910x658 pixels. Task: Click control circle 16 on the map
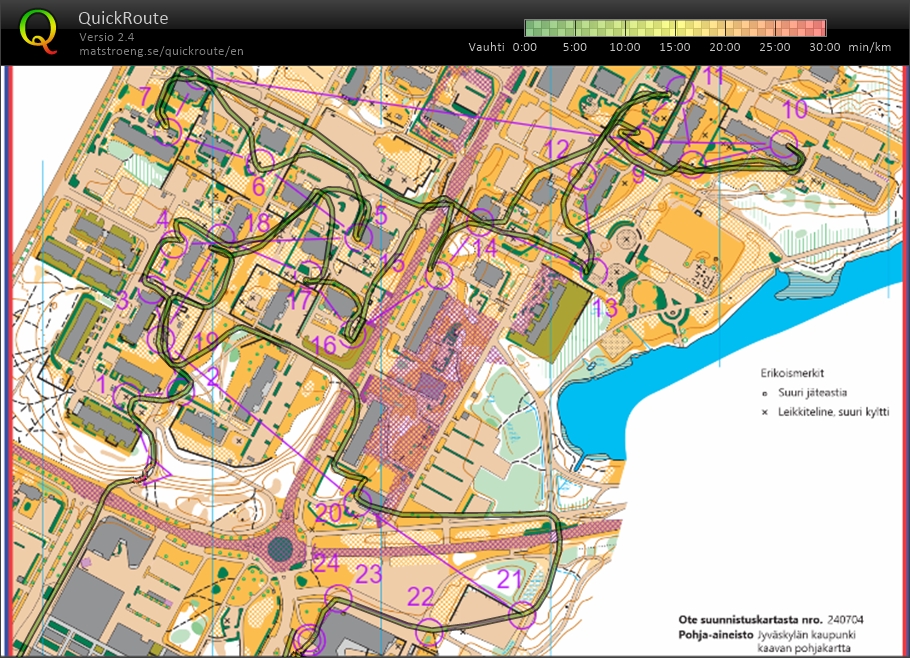[x=354, y=334]
